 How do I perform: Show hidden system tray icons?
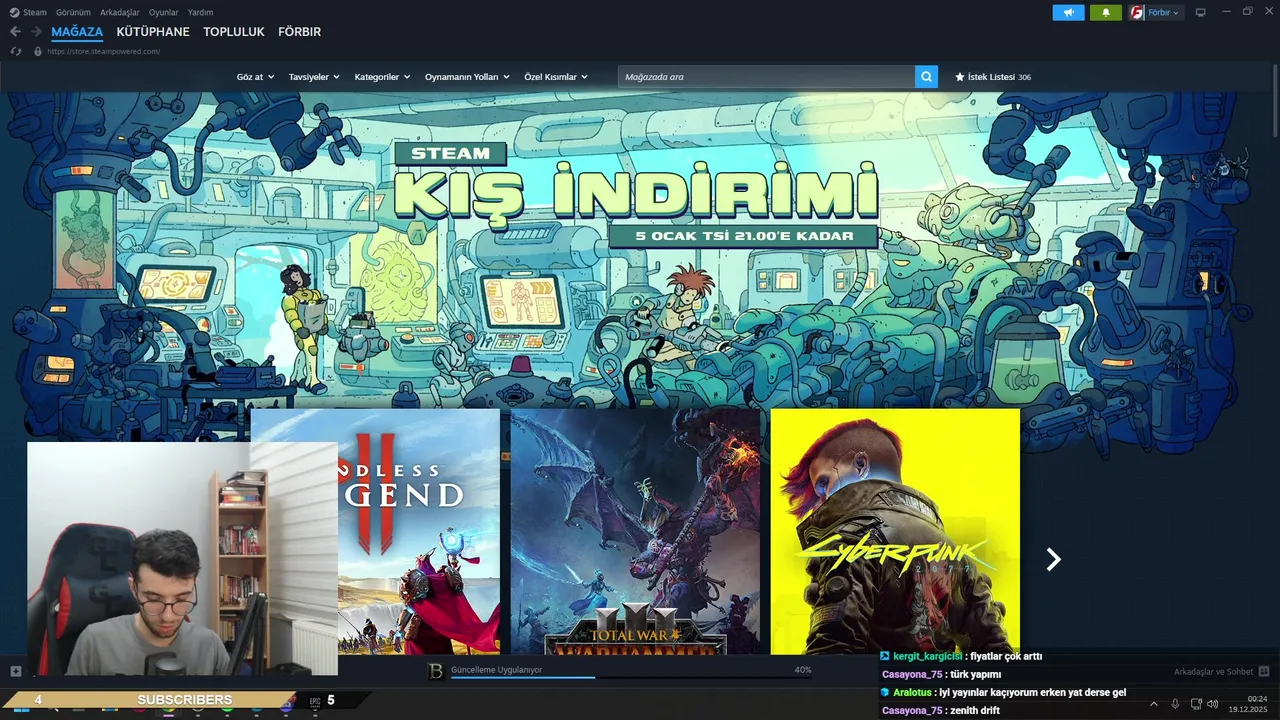tap(1153, 704)
